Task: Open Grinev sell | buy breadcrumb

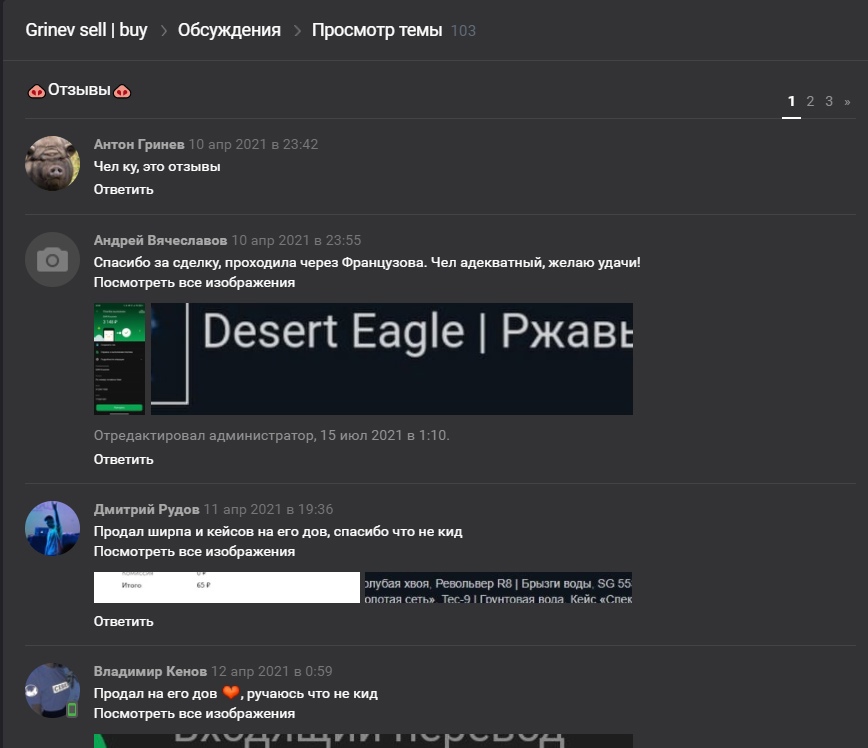Action: click(86, 30)
